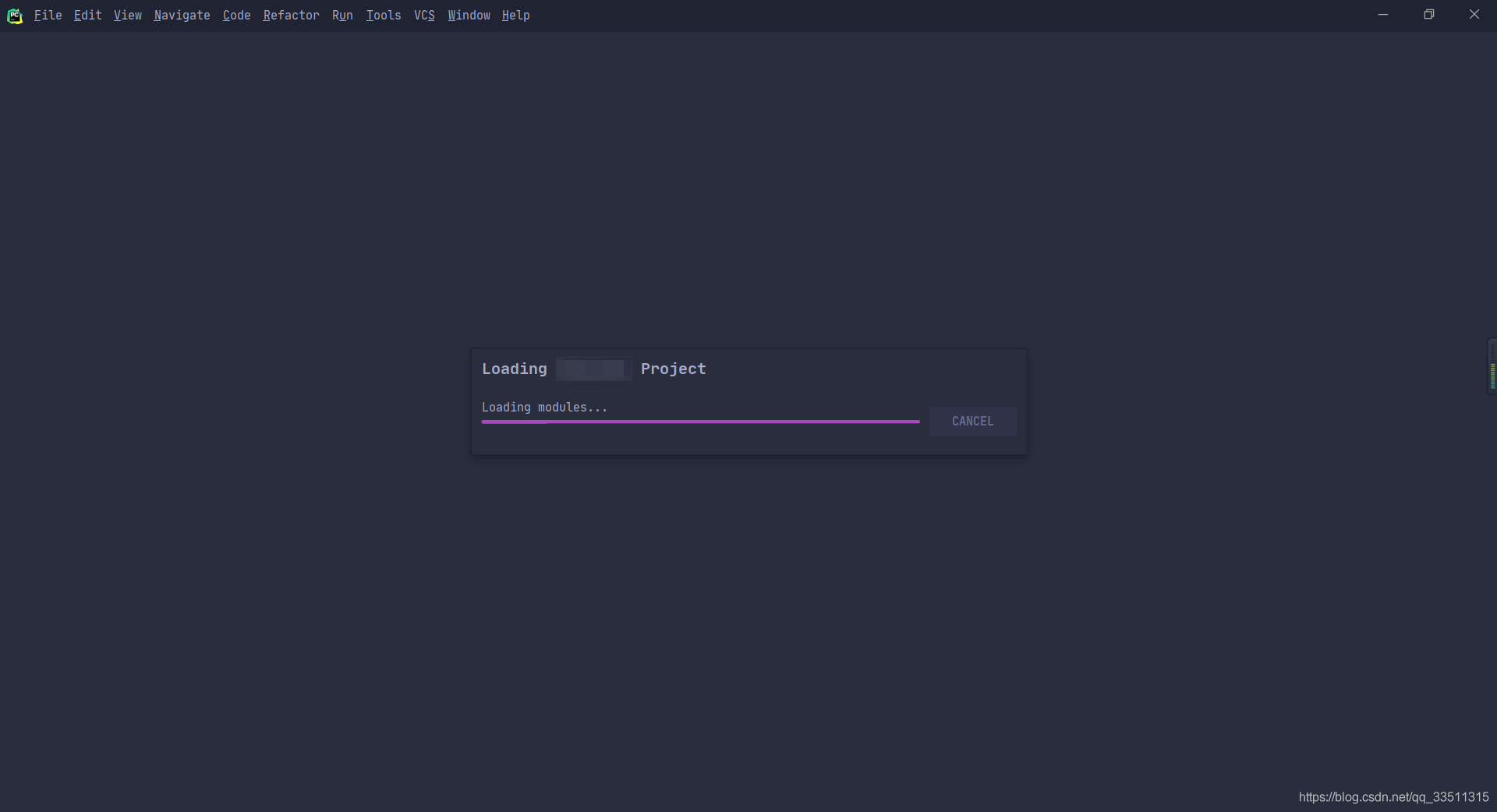Open the Edit menu
The height and width of the screenshot is (812, 1497).
(87, 16)
